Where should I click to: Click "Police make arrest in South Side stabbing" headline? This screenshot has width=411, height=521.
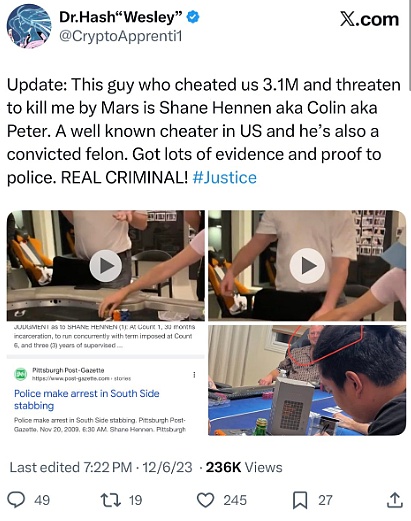coord(87,399)
